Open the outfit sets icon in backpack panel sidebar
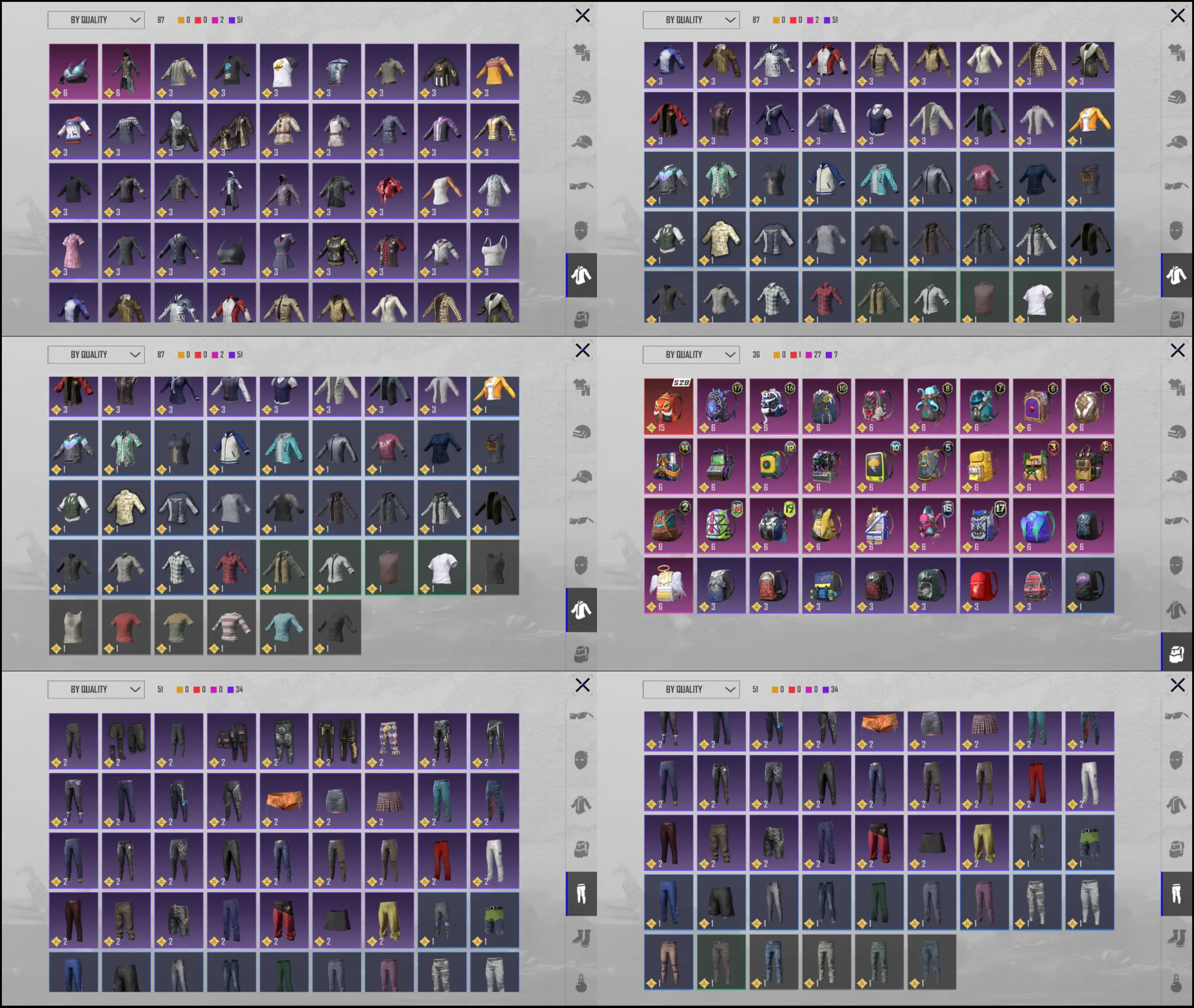The image size is (1194, 1008). pyautogui.click(x=1176, y=387)
